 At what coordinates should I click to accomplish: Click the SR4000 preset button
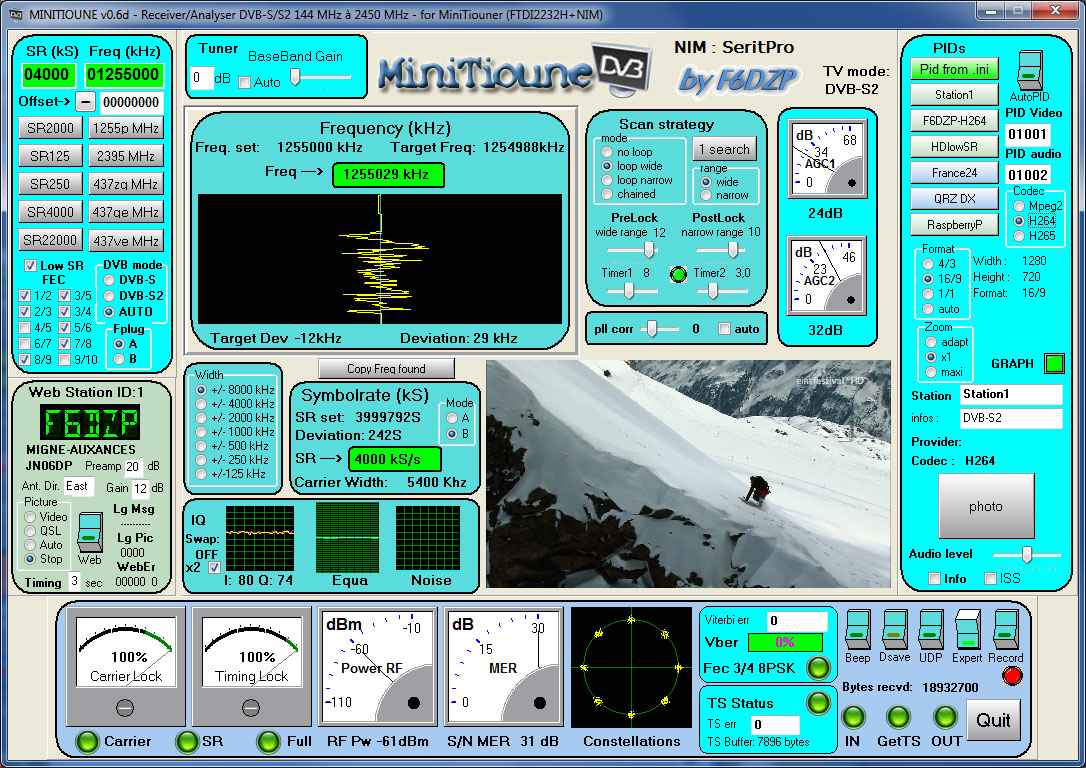50,211
